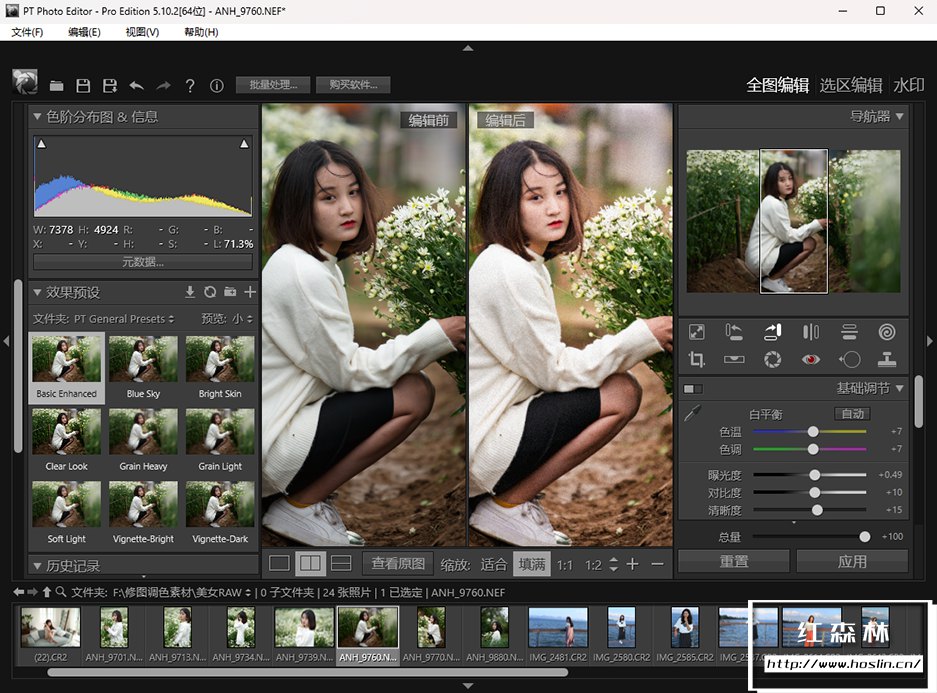Collapse the 色阶分布图 & 信息 panel
This screenshot has height=693, width=937.
[x=38, y=117]
